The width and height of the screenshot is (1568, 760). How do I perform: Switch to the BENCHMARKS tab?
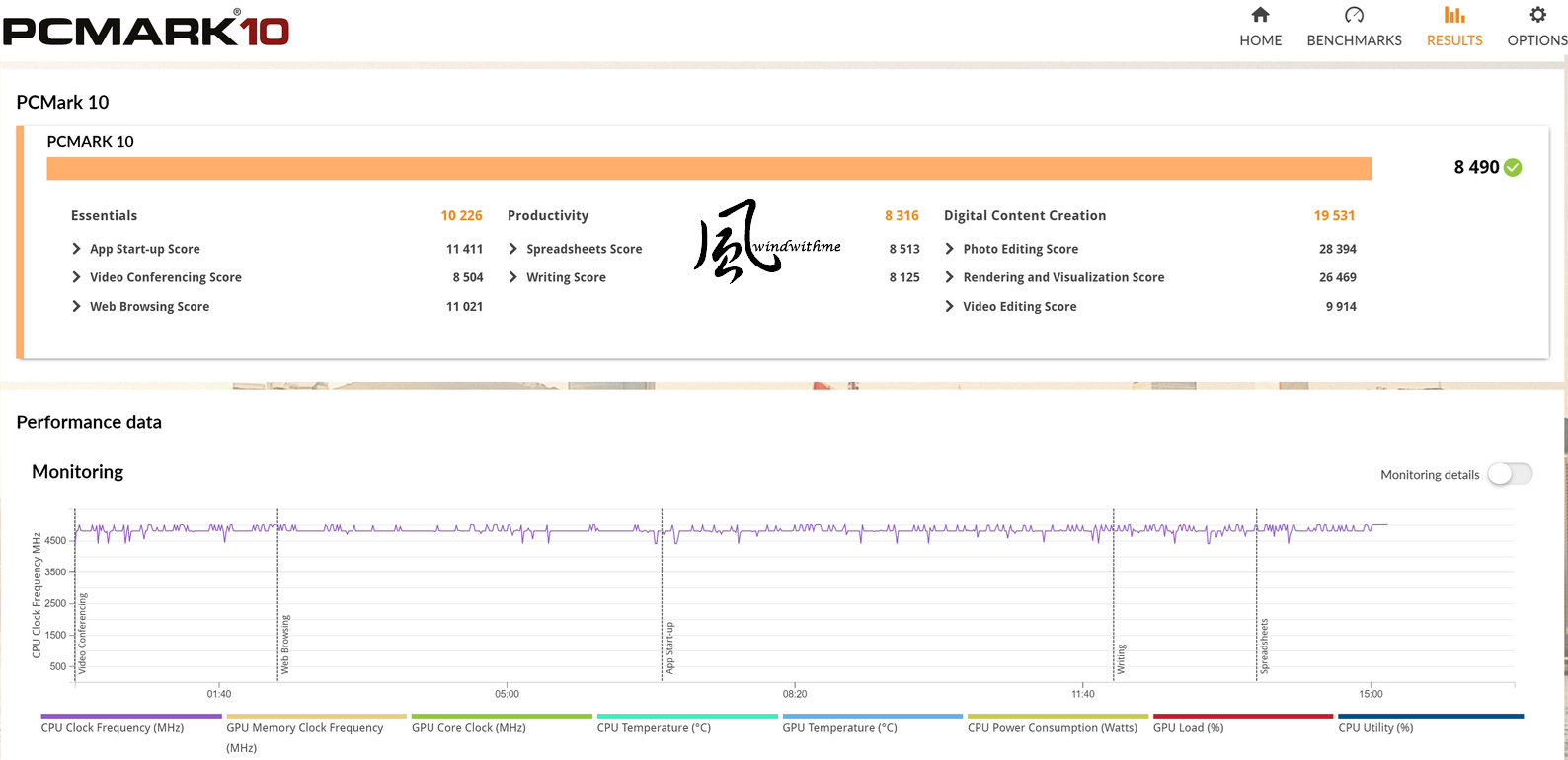click(x=1354, y=40)
